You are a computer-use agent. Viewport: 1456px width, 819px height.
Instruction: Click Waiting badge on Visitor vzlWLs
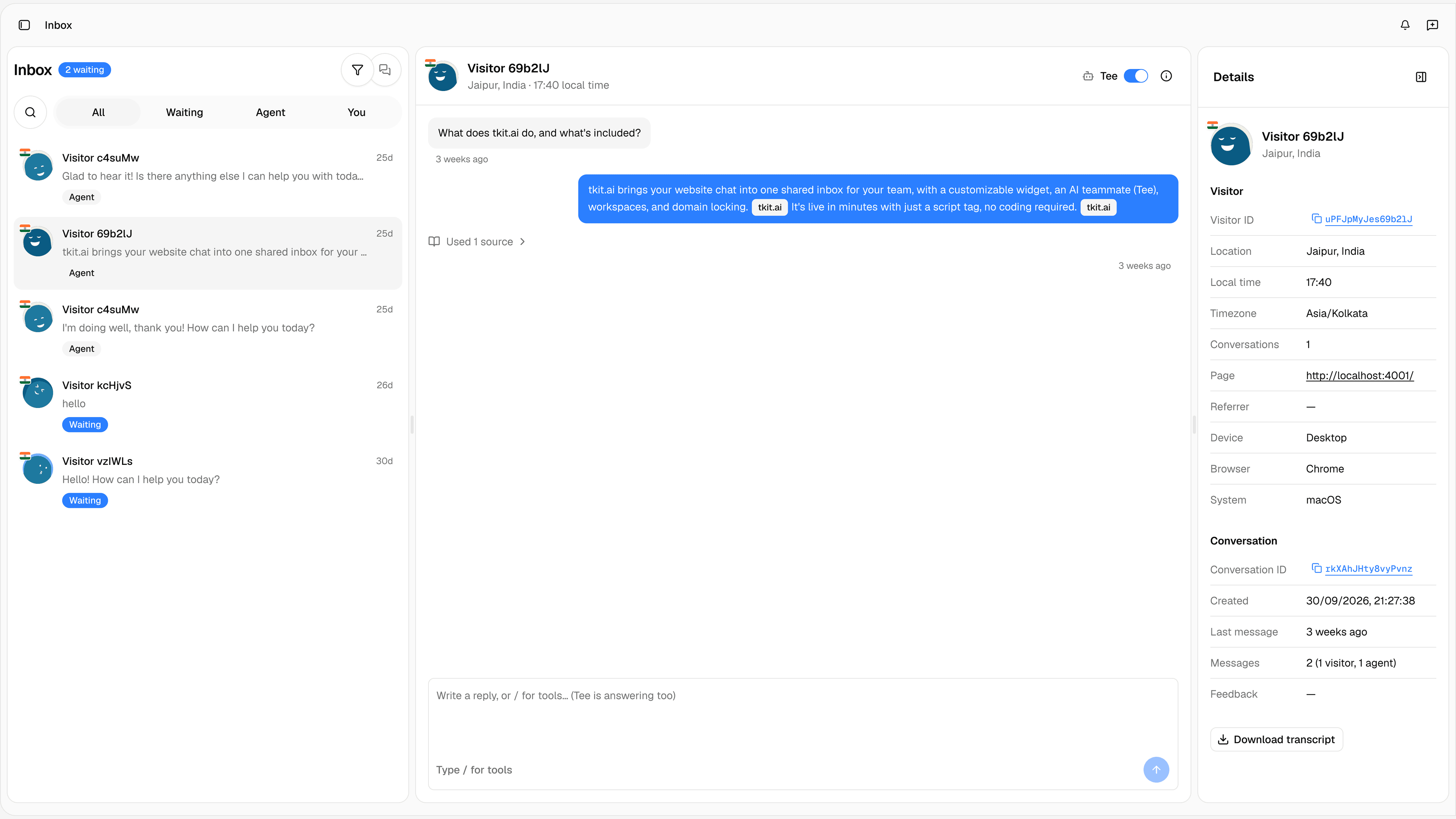tap(85, 500)
